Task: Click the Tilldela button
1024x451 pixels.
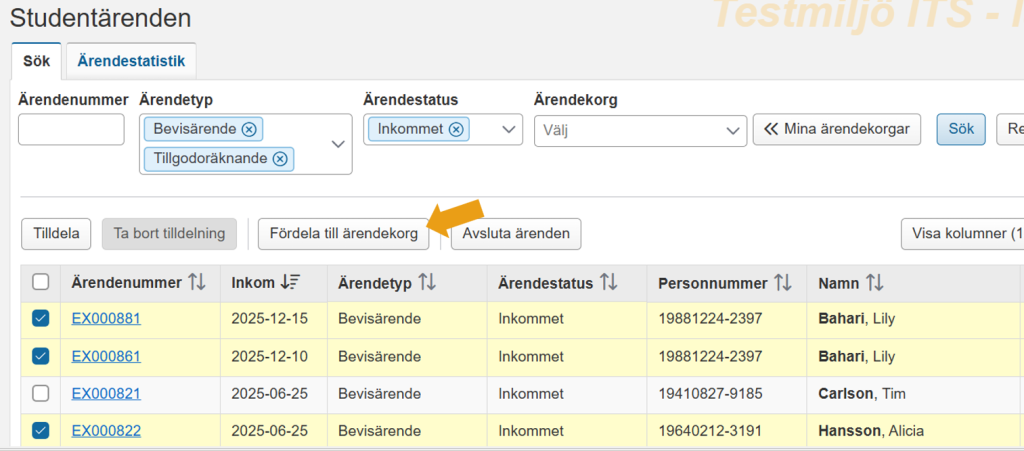Action: tap(56, 234)
